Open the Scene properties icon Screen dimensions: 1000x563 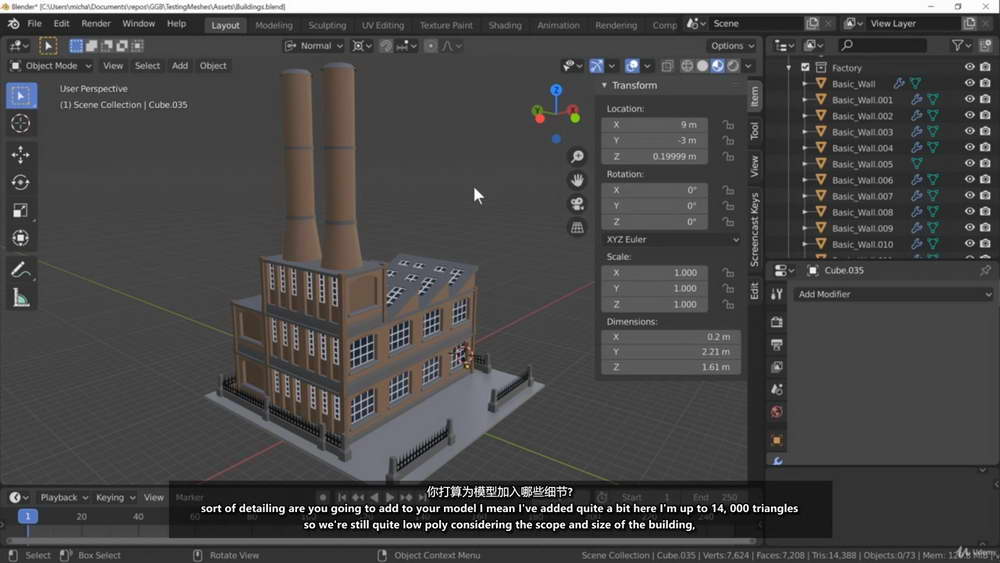point(777,390)
